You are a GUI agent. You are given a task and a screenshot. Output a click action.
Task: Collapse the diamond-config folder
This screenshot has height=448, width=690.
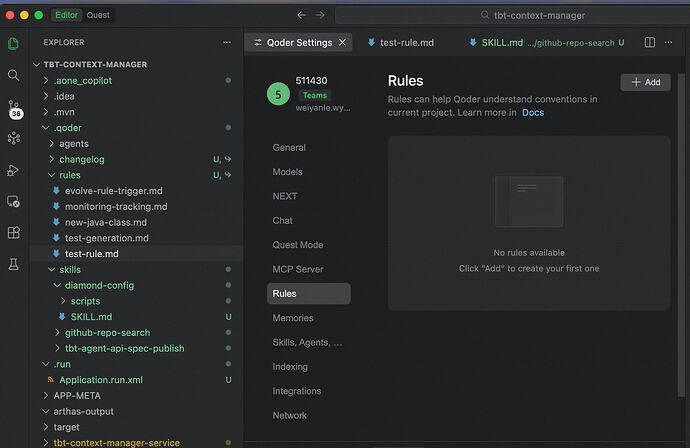(57, 285)
